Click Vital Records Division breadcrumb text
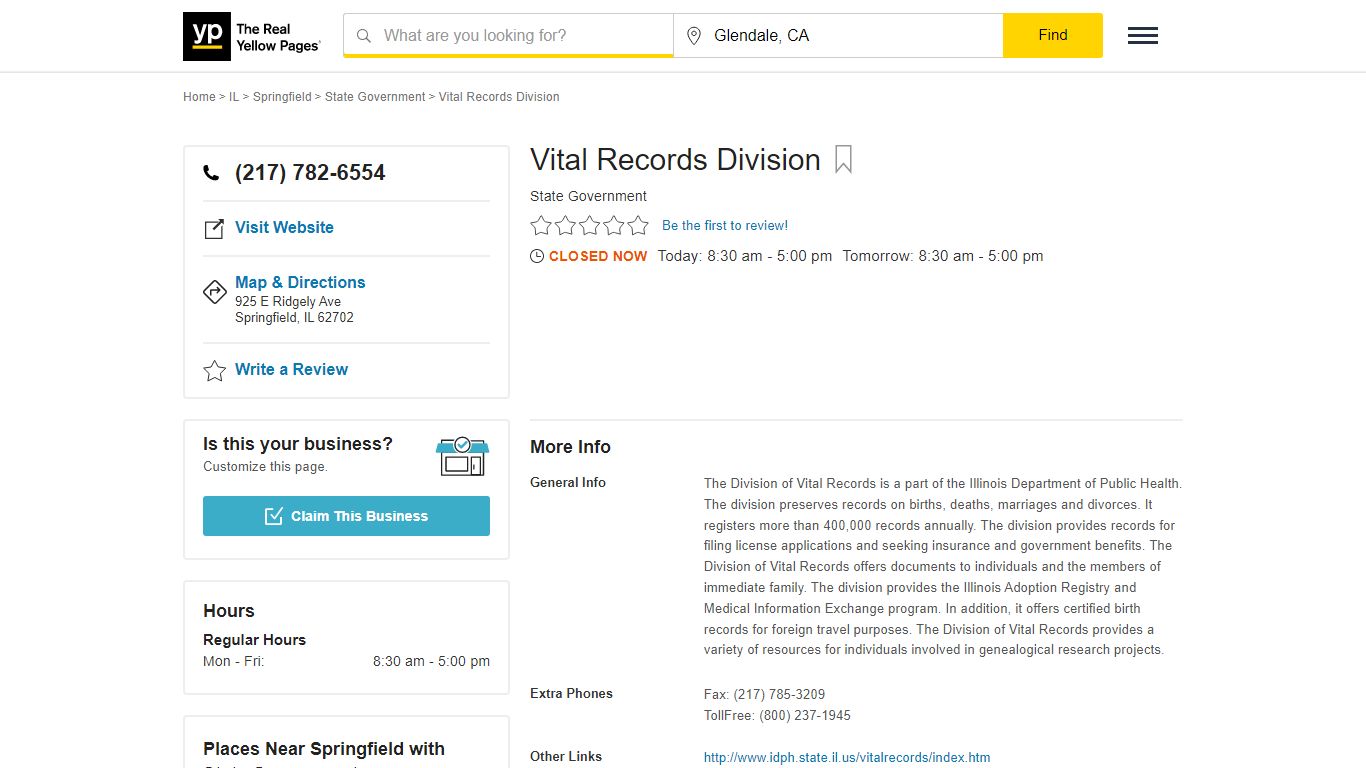This screenshot has width=1366, height=768. [x=499, y=97]
